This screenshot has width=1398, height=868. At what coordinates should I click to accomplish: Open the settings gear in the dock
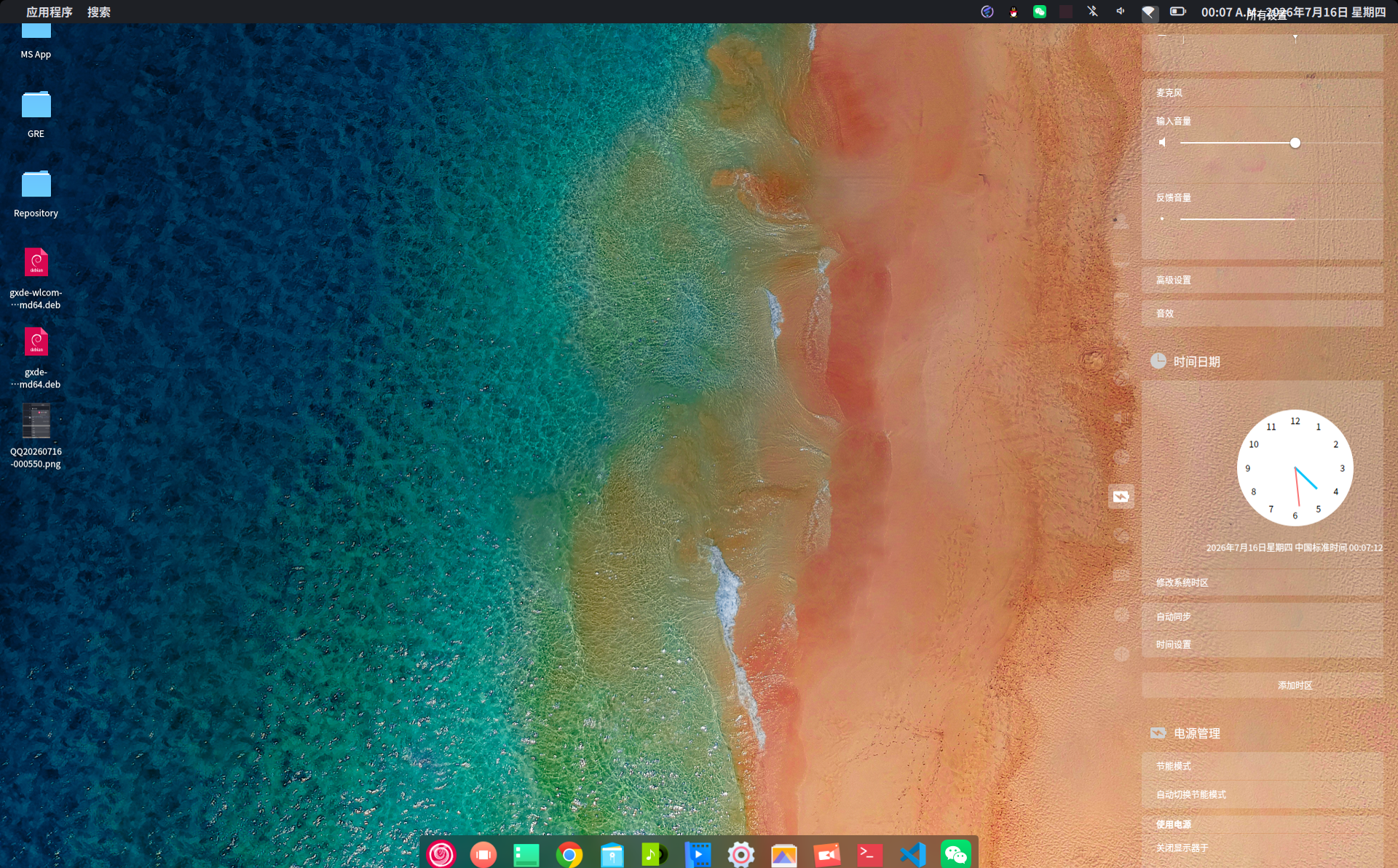[741, 854]
